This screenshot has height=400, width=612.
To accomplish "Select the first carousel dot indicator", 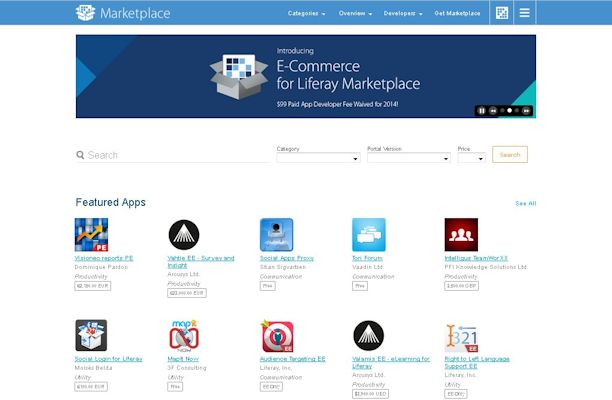I will click(x=502, y=111).
